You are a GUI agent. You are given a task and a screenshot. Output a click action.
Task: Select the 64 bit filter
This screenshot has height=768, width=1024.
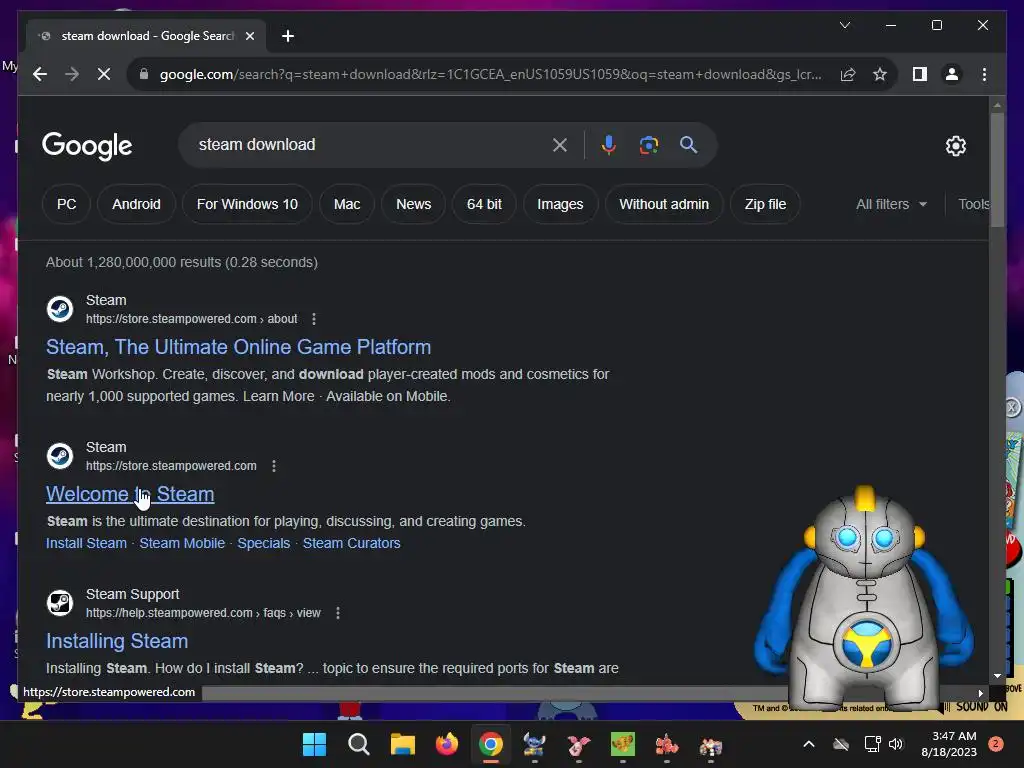(484, 204)
